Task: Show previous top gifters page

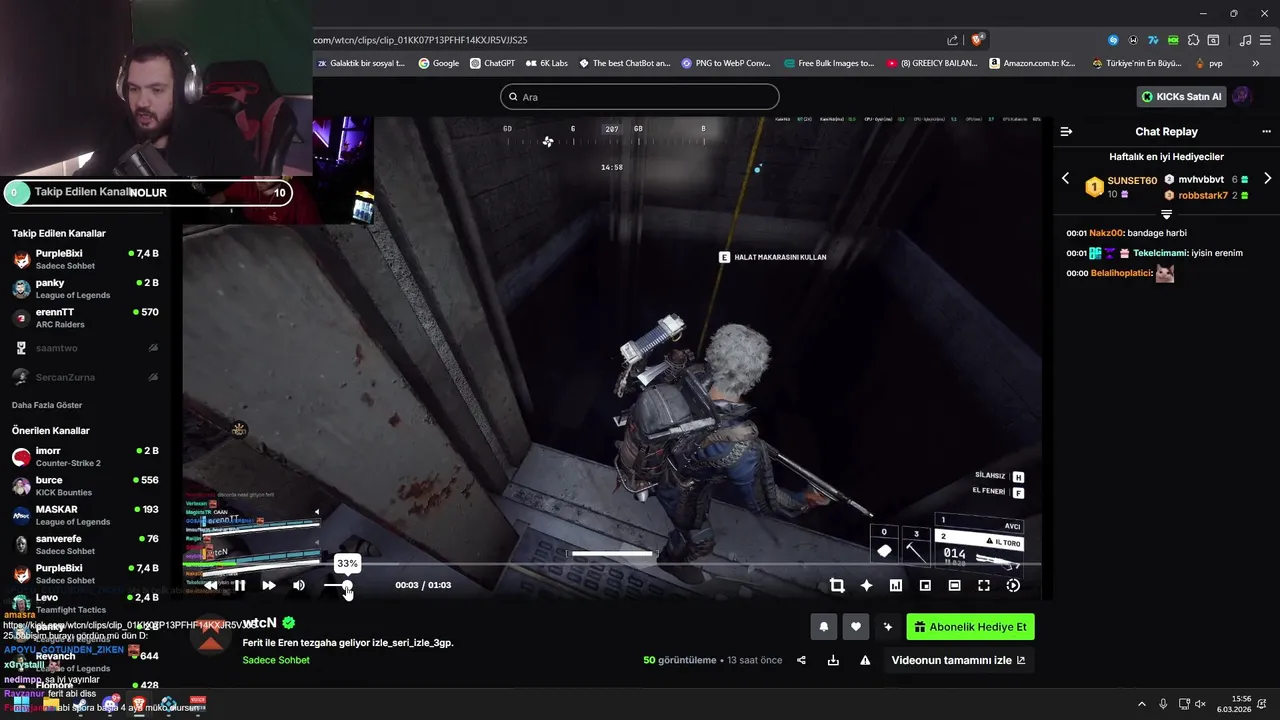Action: point(1065,179)
